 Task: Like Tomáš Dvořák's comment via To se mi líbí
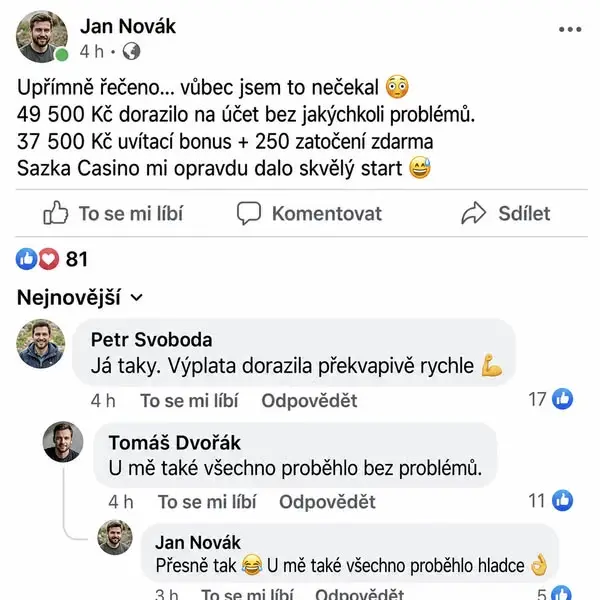point(207,502)
